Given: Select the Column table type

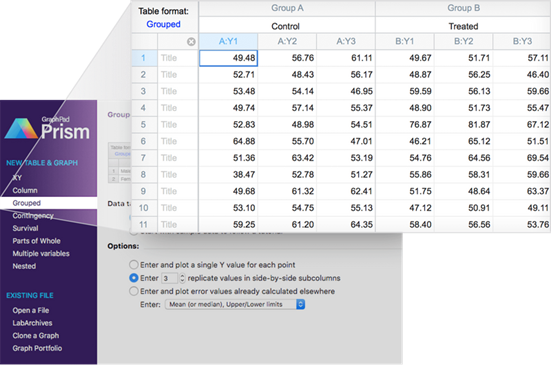Looking at the screenshot, I should [25, 190].
